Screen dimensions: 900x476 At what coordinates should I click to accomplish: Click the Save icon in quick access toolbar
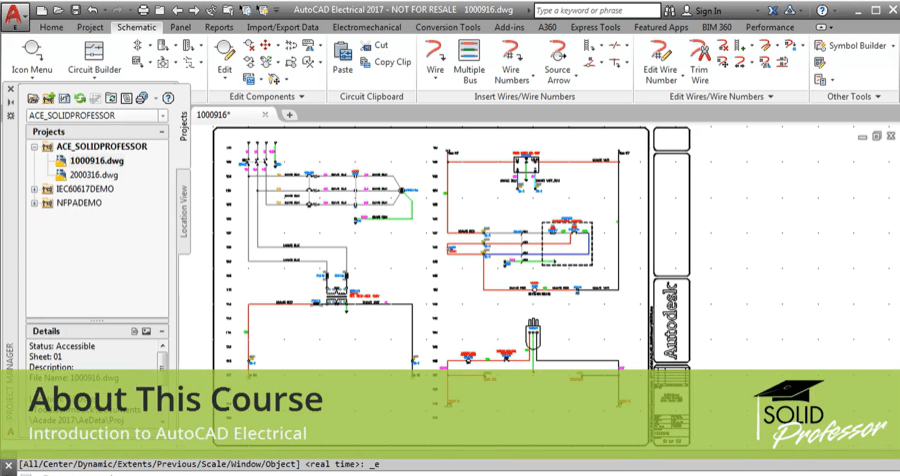pos(76,10)
